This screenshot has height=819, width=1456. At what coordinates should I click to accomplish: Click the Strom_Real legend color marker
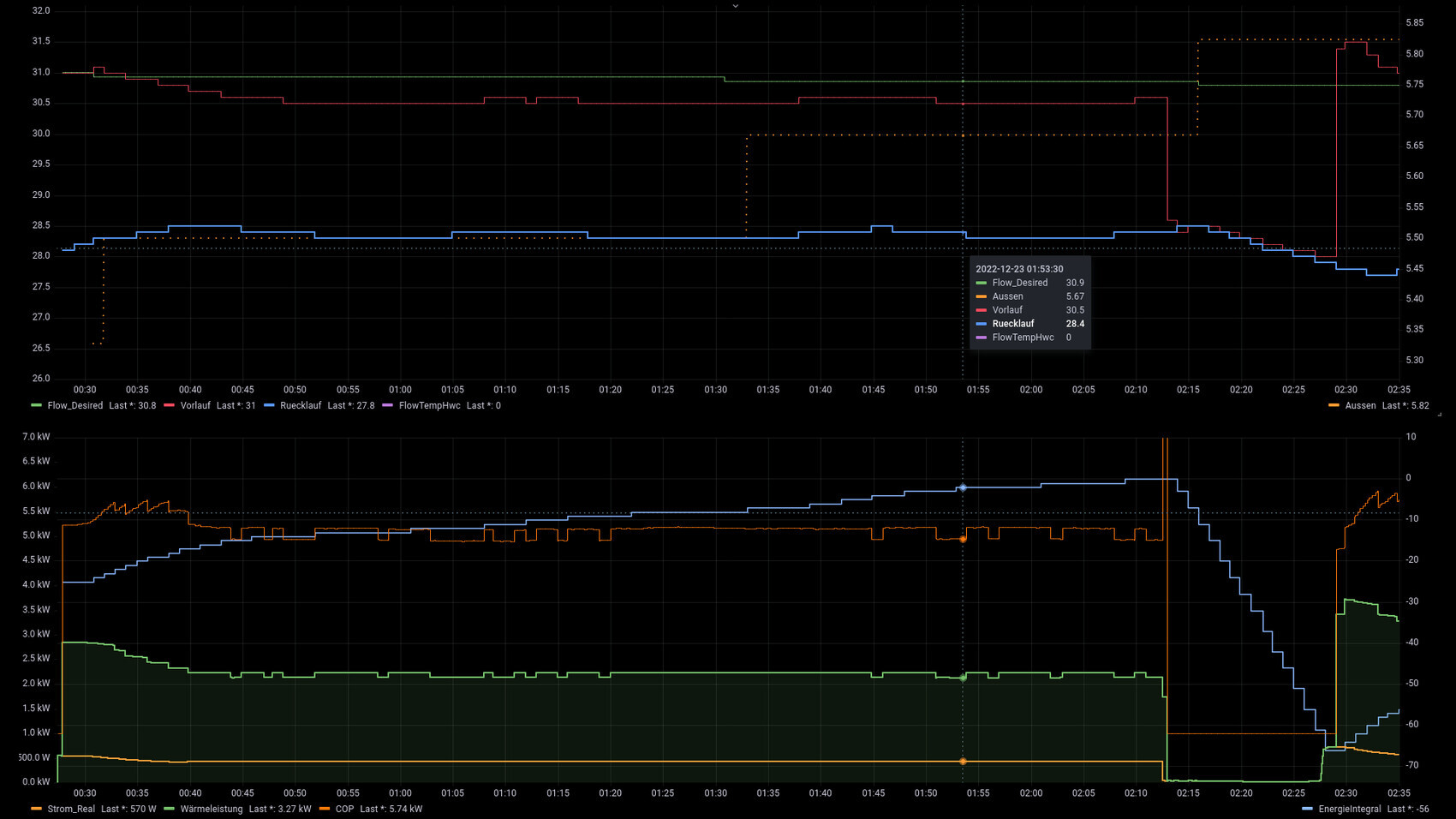click(36, 809)
